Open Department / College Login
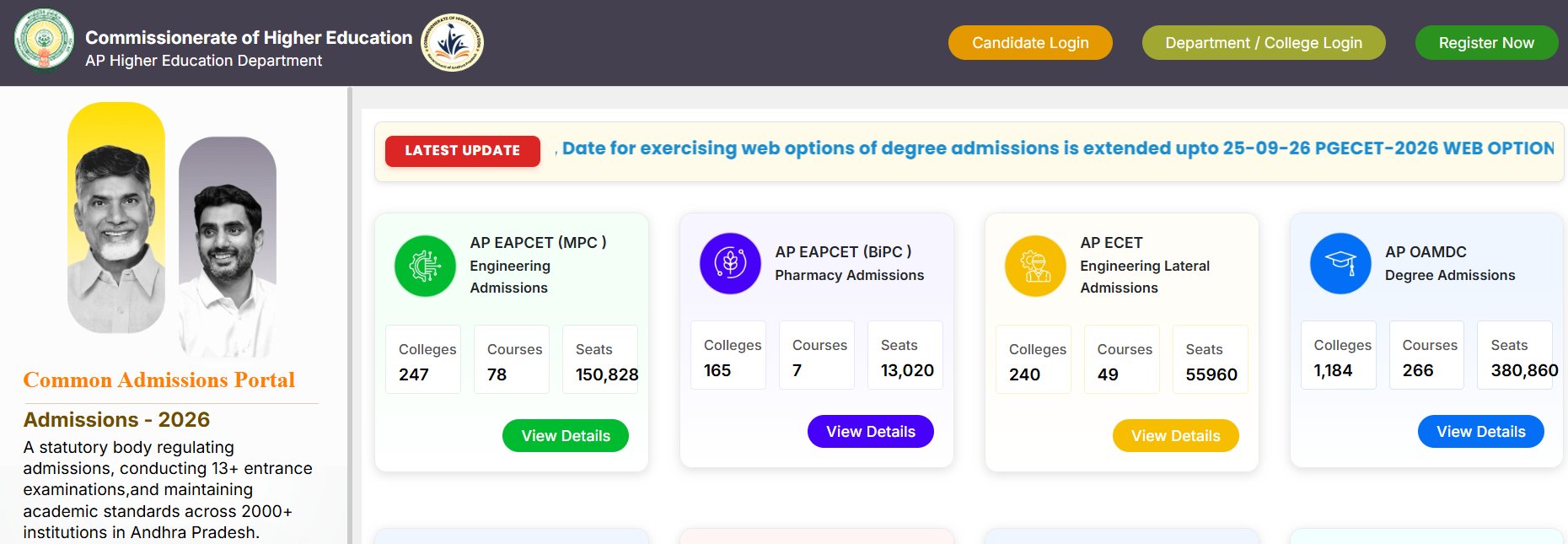This screenshot has height=544, width=1568. pos(1264,43)
